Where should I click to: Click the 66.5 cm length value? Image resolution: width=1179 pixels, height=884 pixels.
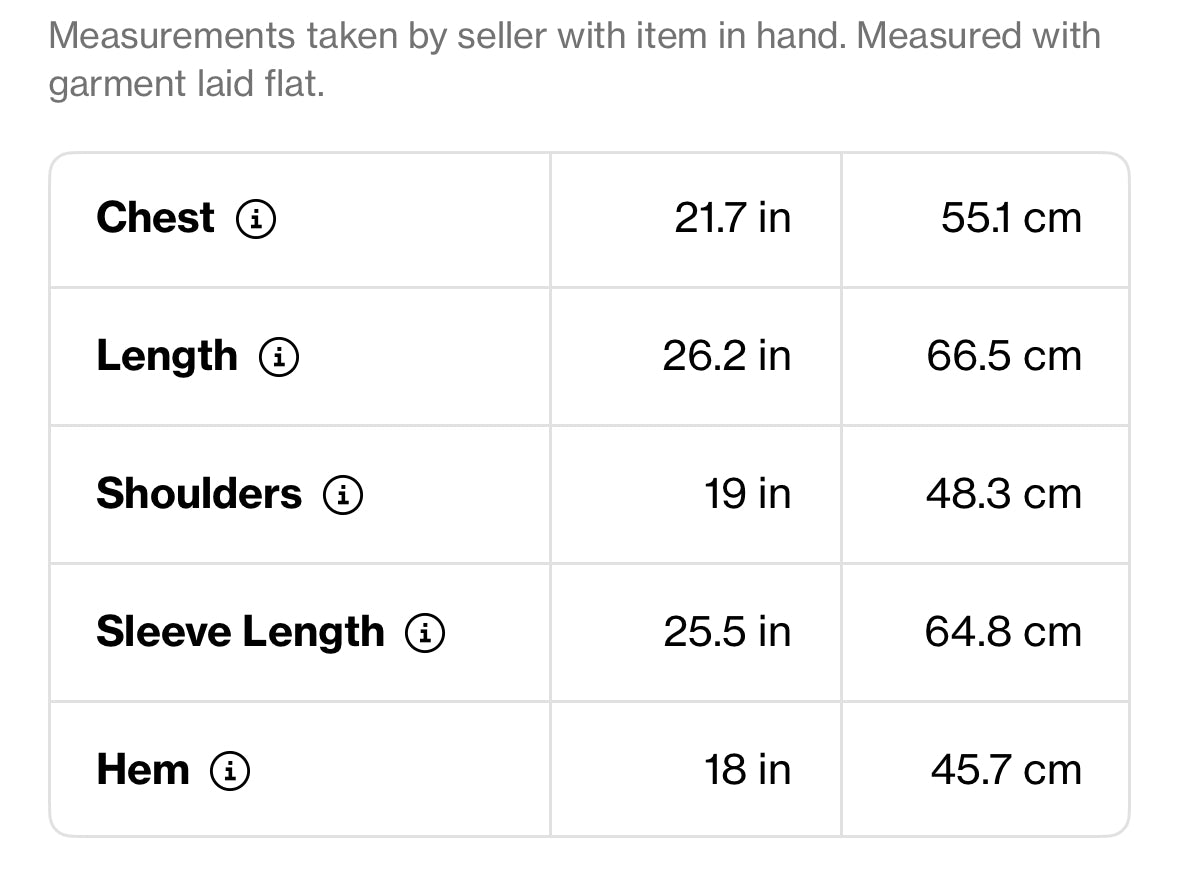1004,356
